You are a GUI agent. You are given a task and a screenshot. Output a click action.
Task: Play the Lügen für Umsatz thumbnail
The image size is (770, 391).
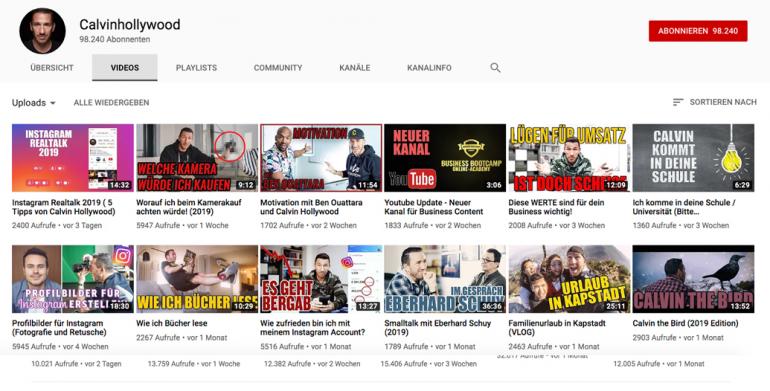569,158
